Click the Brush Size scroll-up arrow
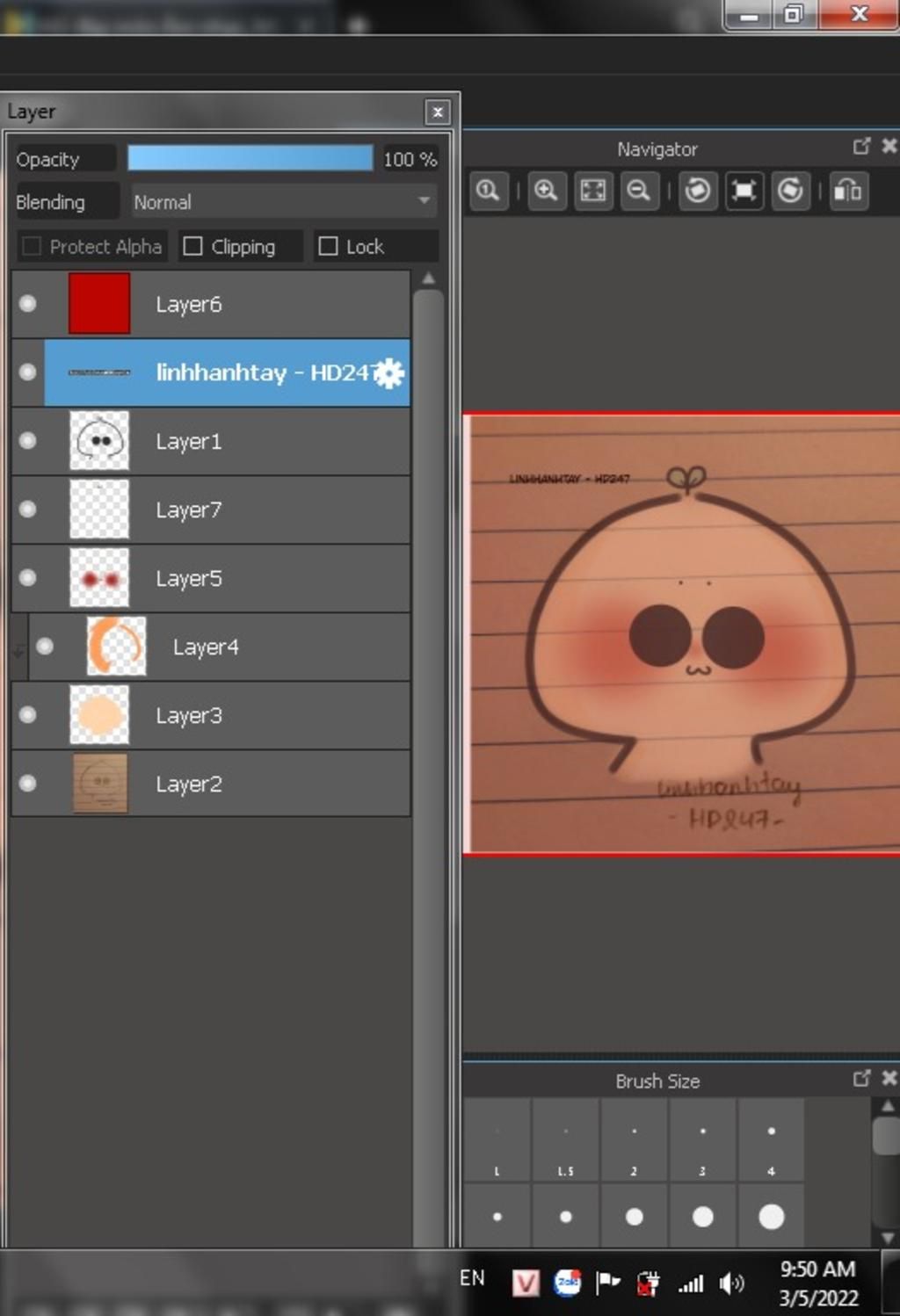This screenshot has width=900, height=1316. (x=888, y=1106)
